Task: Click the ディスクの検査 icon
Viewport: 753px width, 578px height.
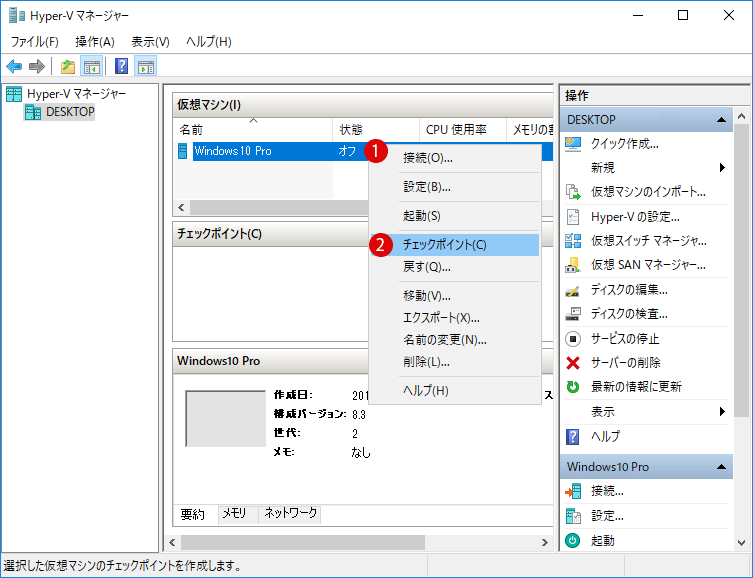Action: click(573, 314)
